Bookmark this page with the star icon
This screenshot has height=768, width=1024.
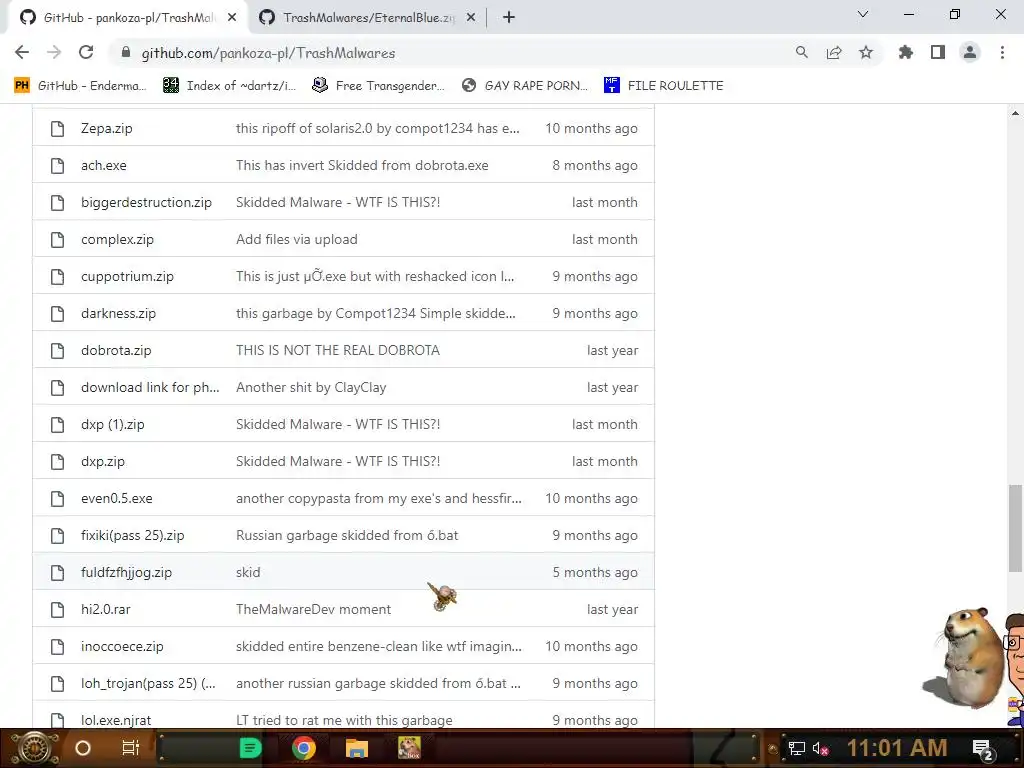tap(866, 53)
